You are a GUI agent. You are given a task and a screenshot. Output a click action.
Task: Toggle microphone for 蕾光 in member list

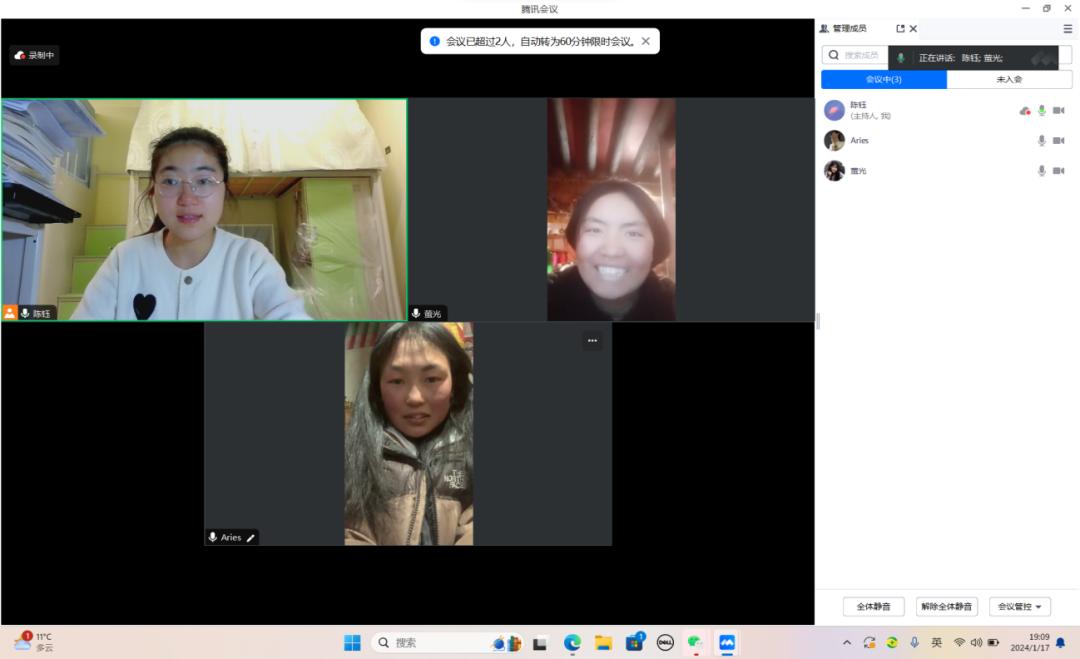[x=1041, y=171]
